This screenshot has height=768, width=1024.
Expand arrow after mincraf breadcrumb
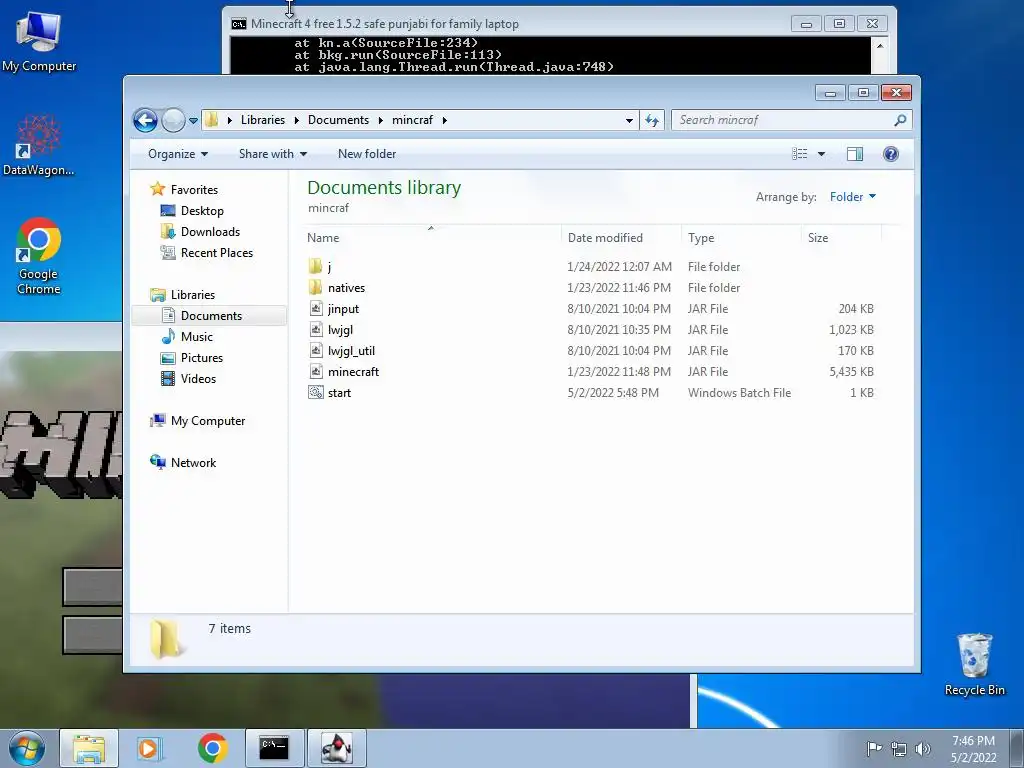pyautogui.click(x=445, y=120)
